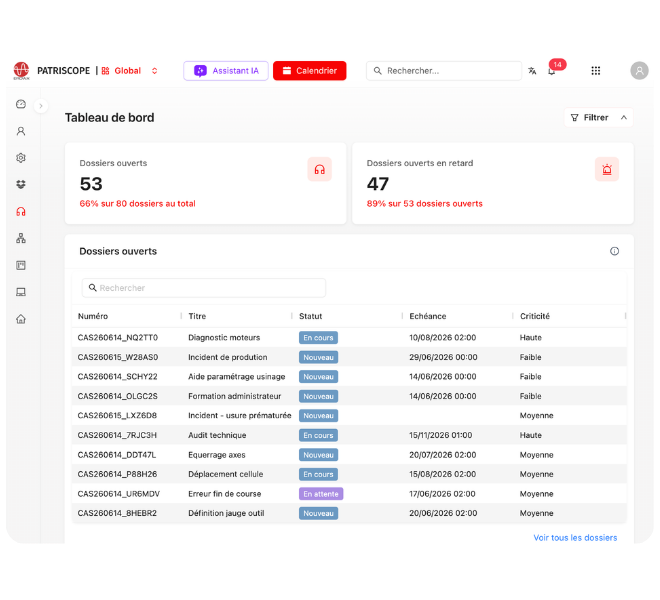The height and width of the screenshot is (600, 660).
Task: Open the organization hierarchy sidebar icon
Action: click(21, 238)
